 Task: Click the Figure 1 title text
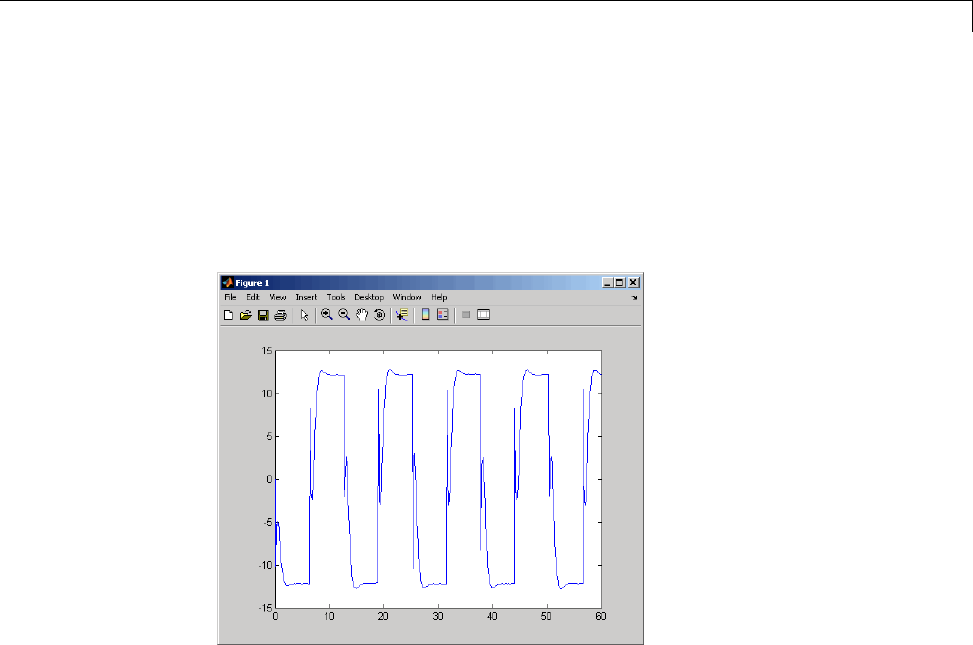click(x=252, y=283)
